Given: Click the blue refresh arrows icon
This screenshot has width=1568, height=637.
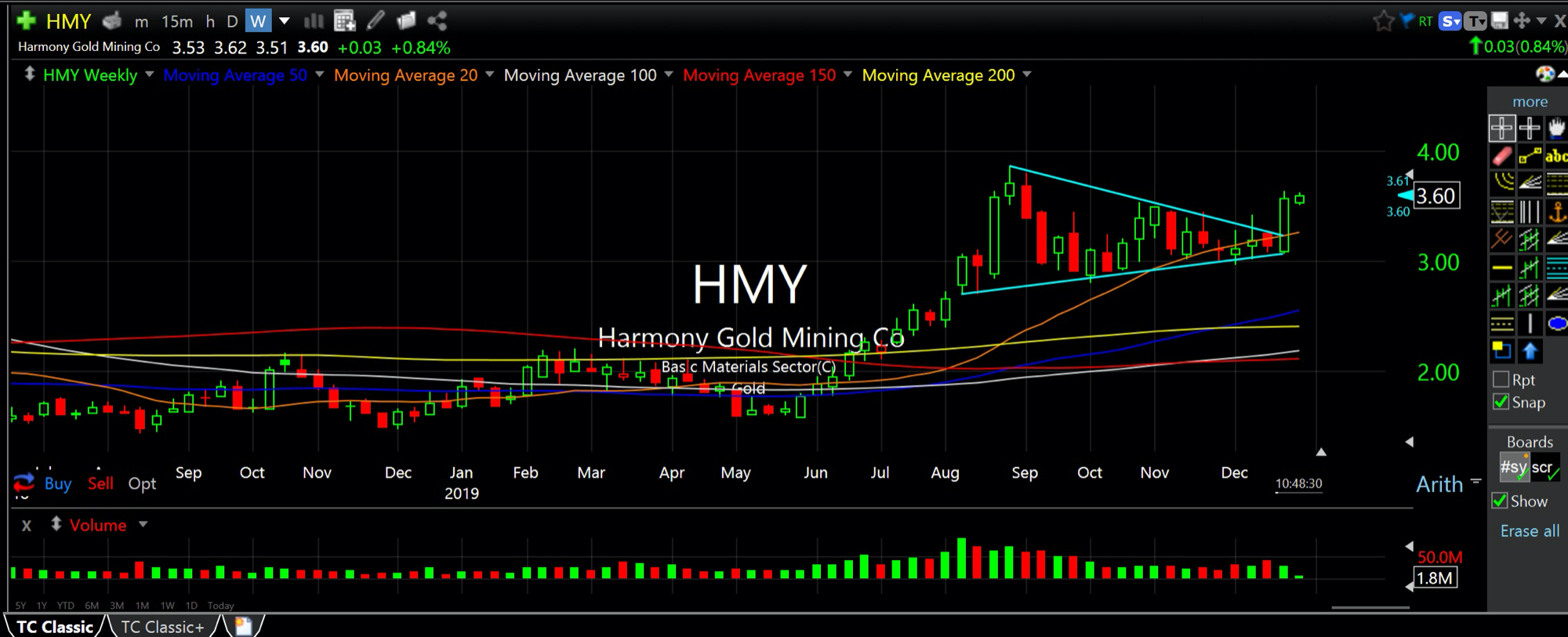Looking at the screenshot, I should 24,483.
